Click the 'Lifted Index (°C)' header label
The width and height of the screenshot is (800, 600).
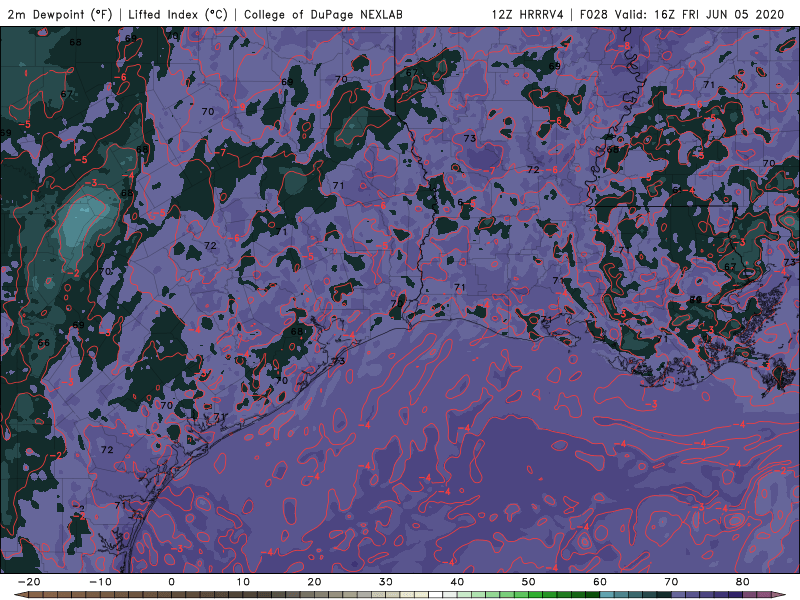(178, 14)
